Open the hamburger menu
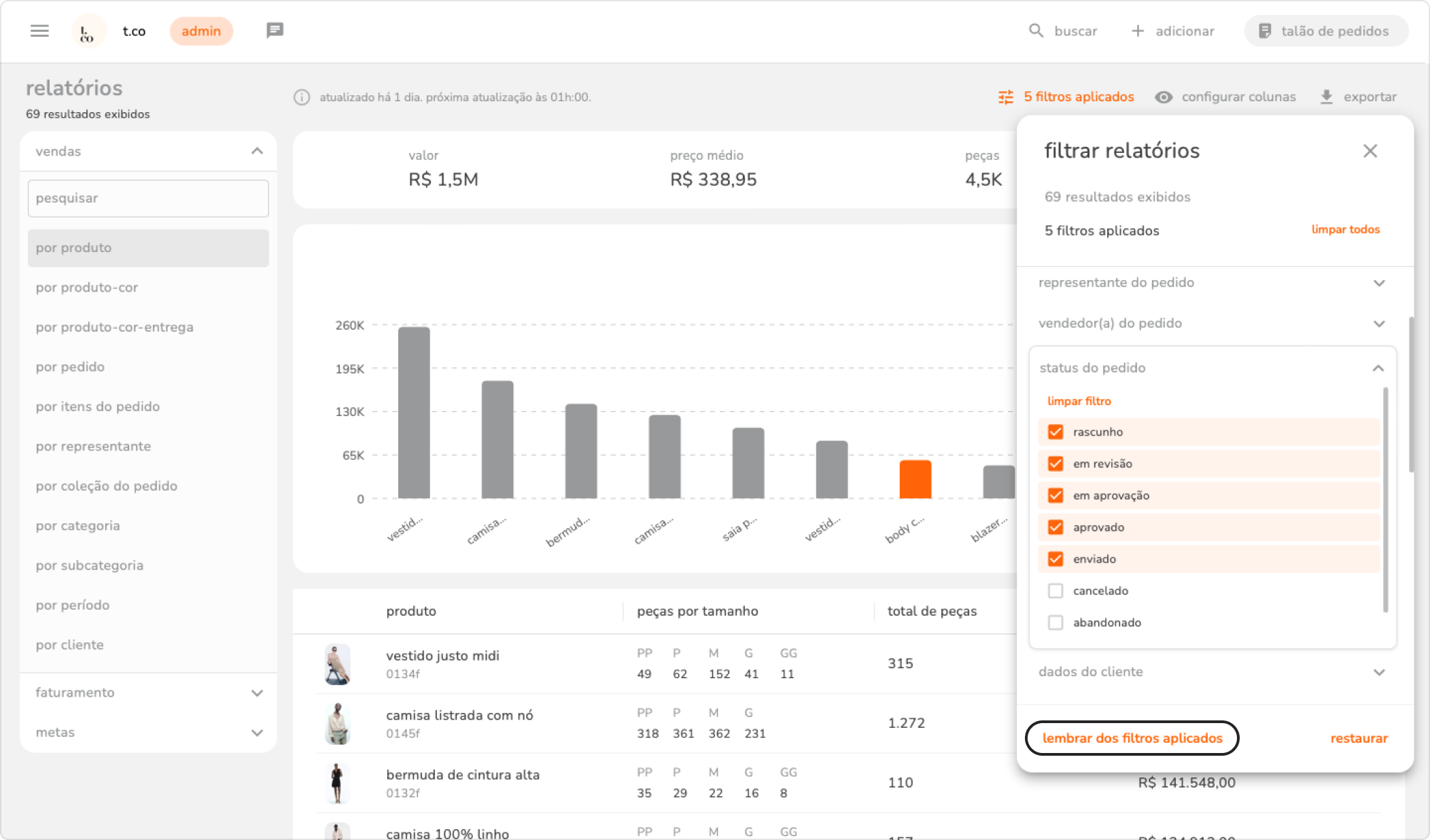The width and height of the screenshot is (1430, 840). 39,31
